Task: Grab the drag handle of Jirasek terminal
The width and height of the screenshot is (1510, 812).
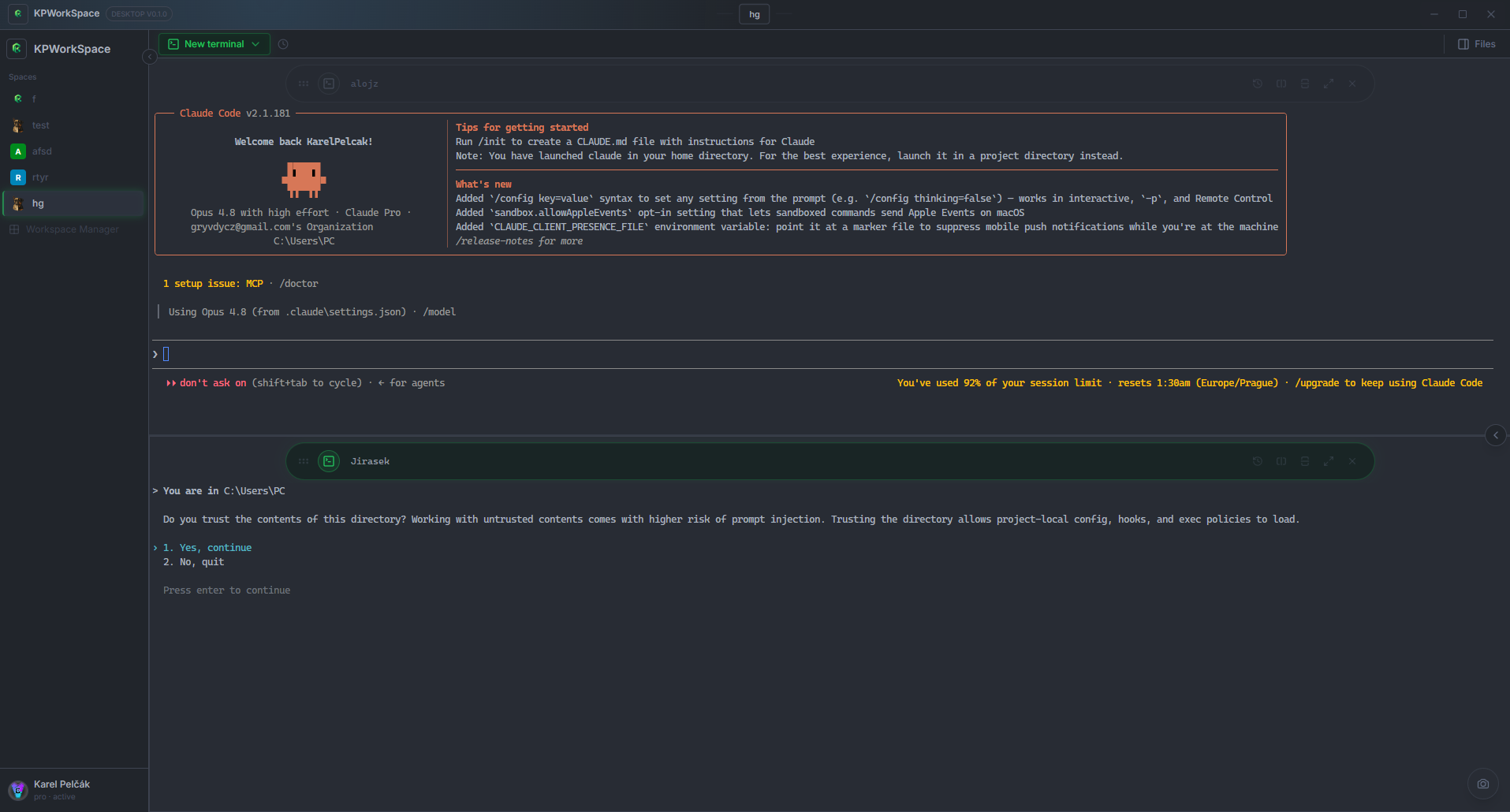Action: (304, 461)
